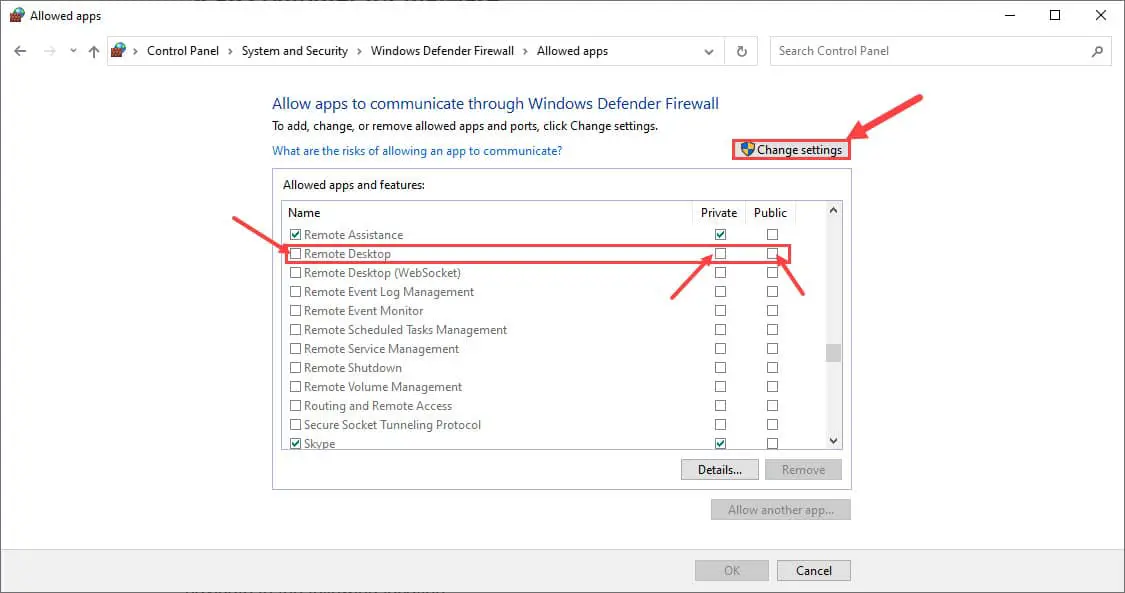Viewport: 1125px width, 593px height.
Task: Click the list scroll down arrow
Action: pyautogui.click(x=833, y=441)
